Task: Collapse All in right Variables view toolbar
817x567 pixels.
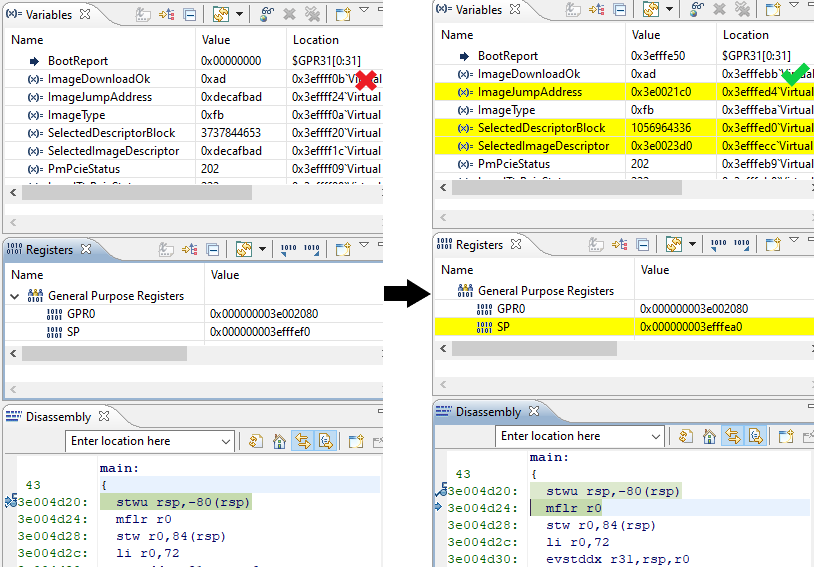Action: point(620,9)
